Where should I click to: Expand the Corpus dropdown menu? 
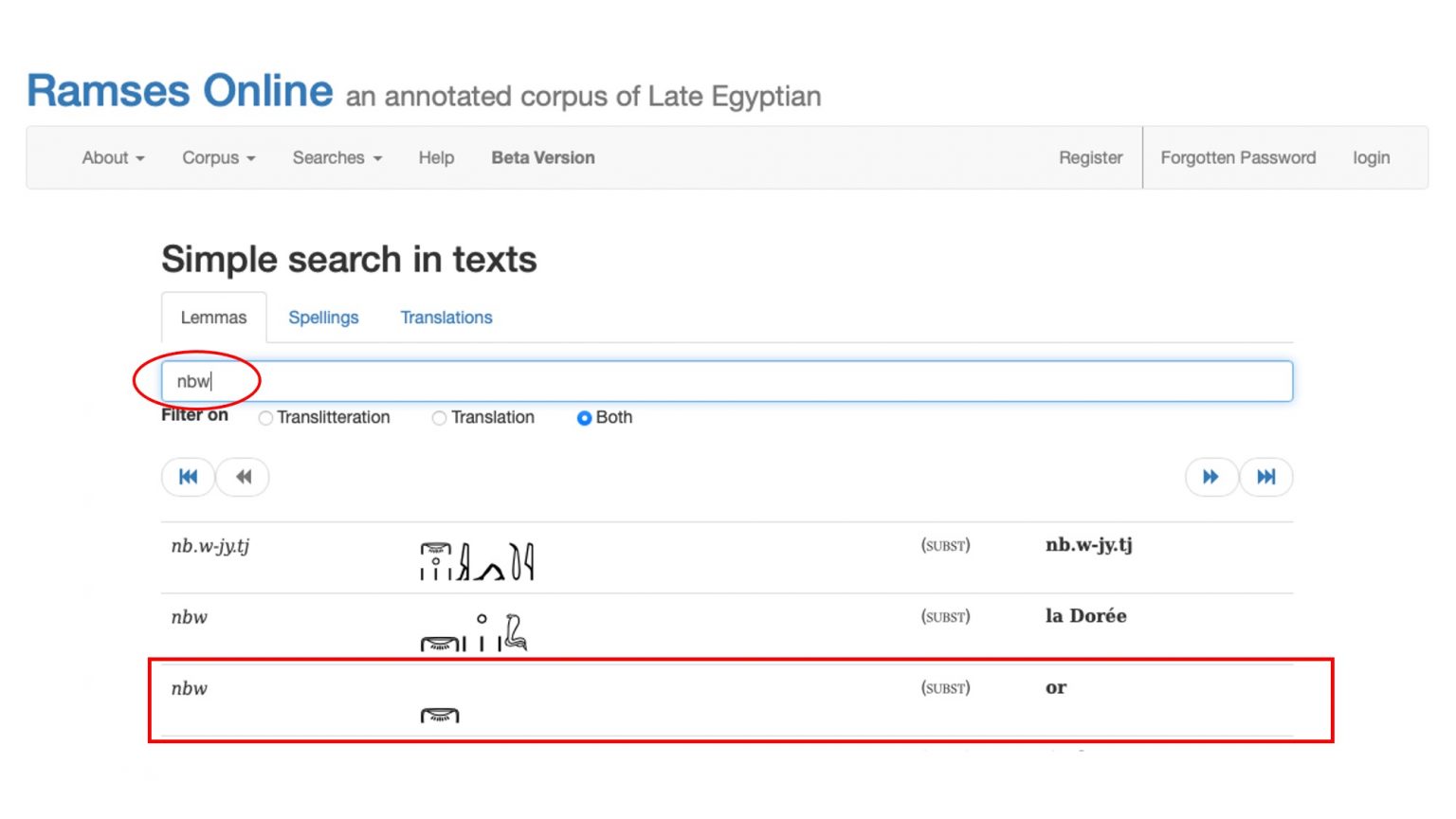click(x=218, y=158)
